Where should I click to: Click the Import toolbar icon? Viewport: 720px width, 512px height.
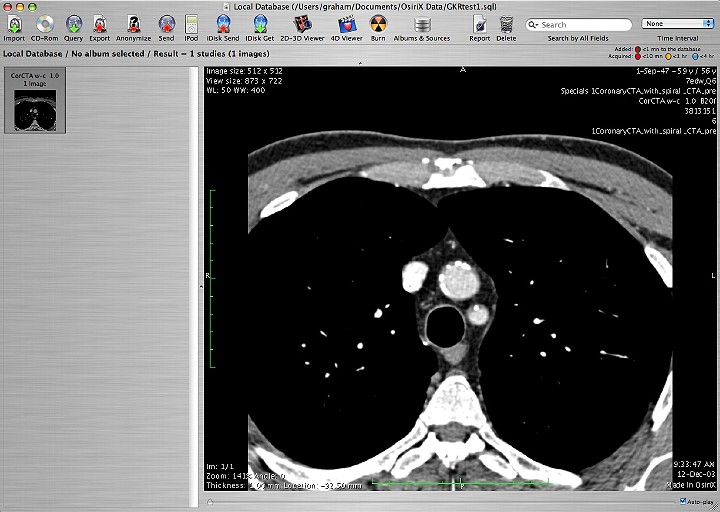point(14,24)
